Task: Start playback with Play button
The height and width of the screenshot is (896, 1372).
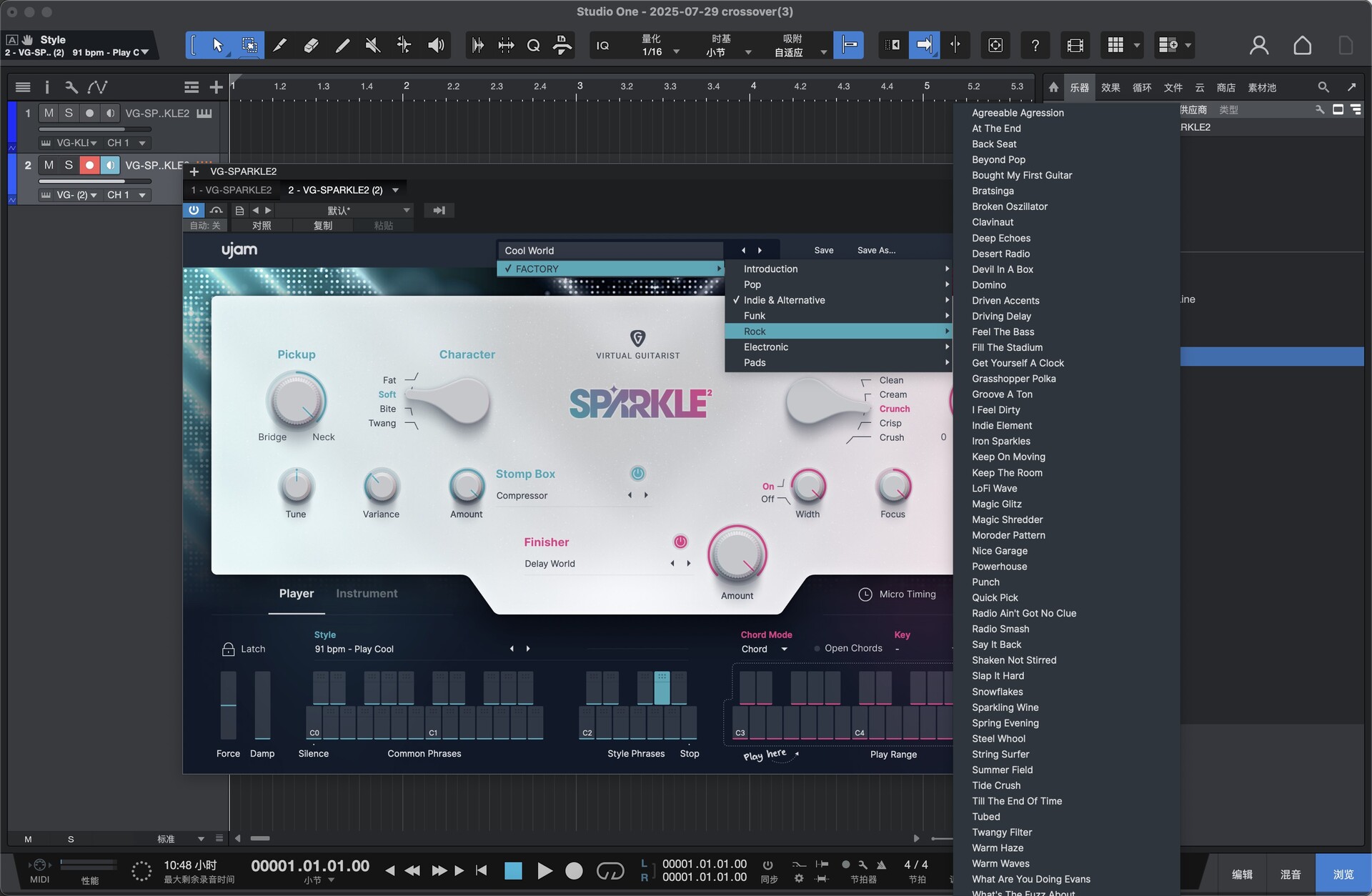Action: 544,870
